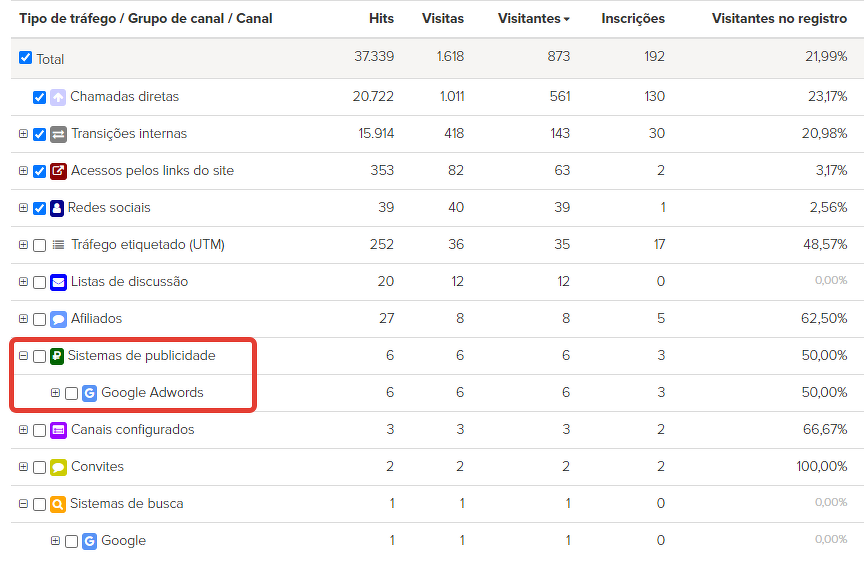Click the Chamadas diretas arrow icon
This screenshot has width=864, height=563.
click(58, 97)
